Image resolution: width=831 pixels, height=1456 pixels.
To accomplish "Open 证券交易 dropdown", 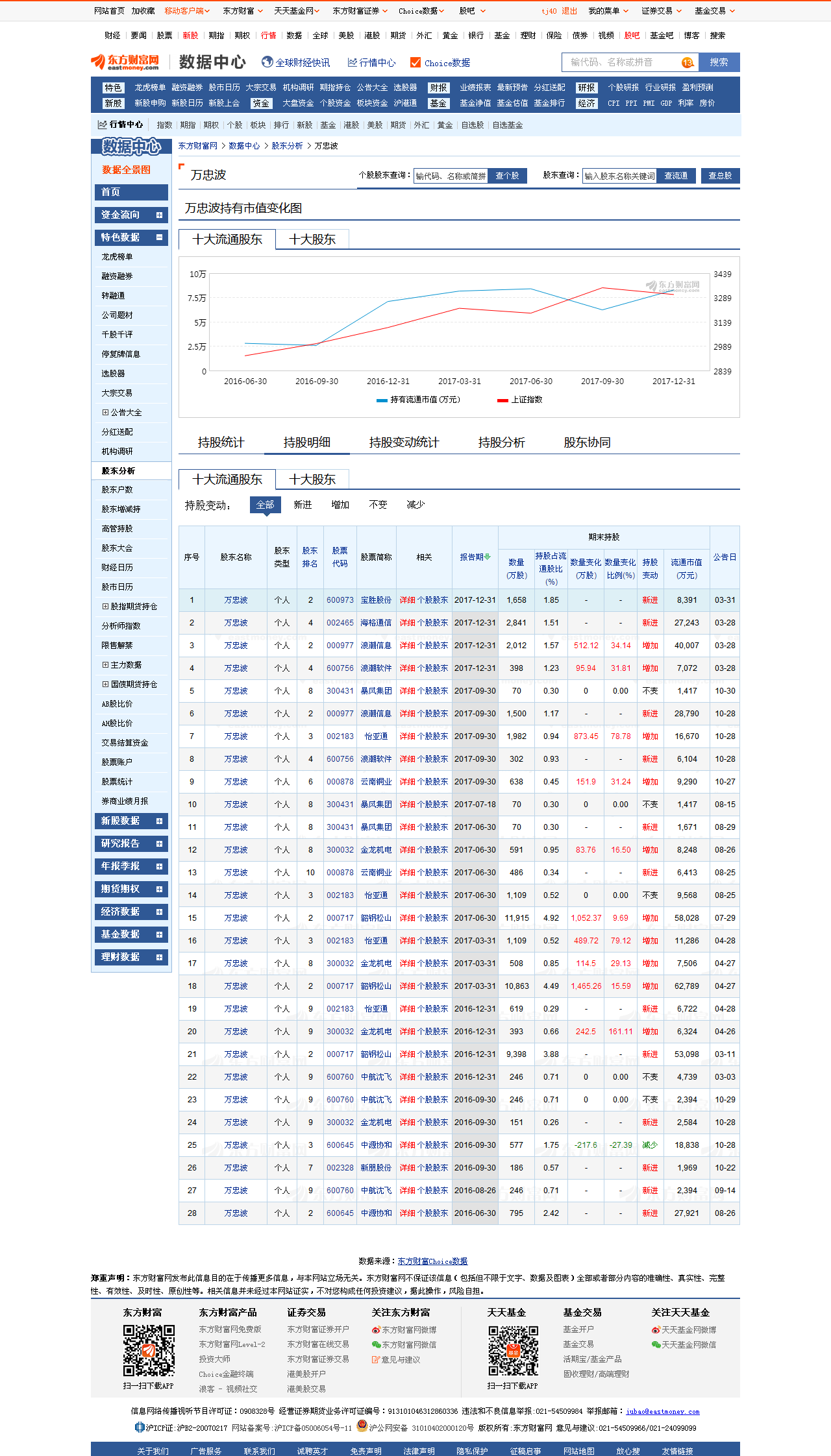I will 662,10.
